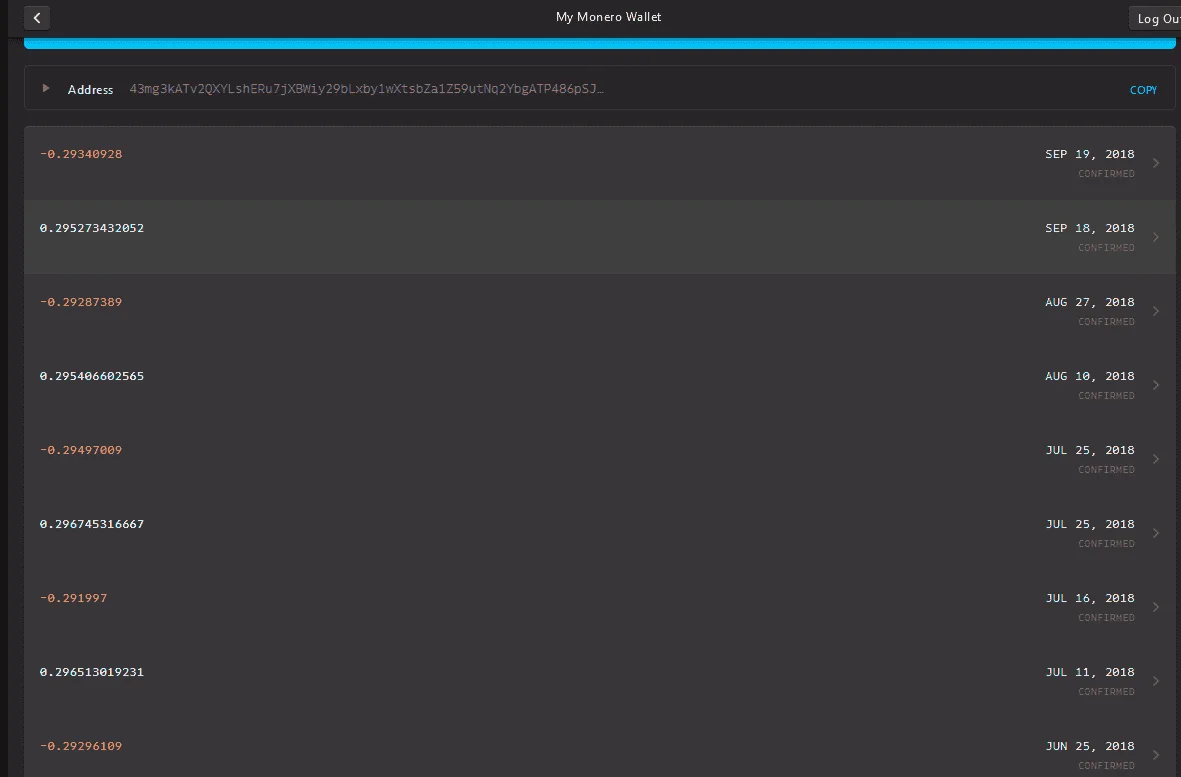
Task: Select the 0.295273432052 transaction amount
Action: tap(91, 228)
